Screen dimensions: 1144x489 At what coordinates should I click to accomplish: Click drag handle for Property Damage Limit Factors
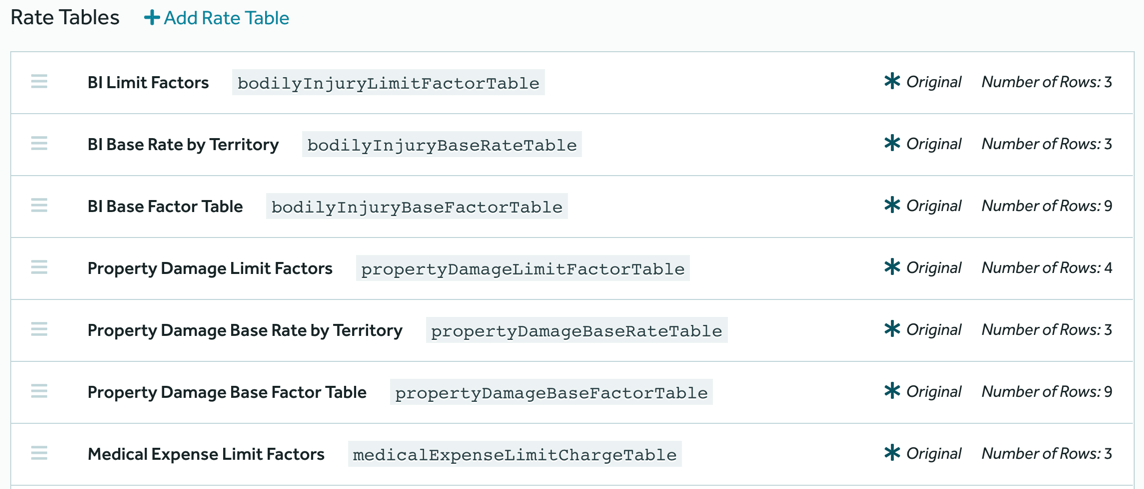(39, 268)
